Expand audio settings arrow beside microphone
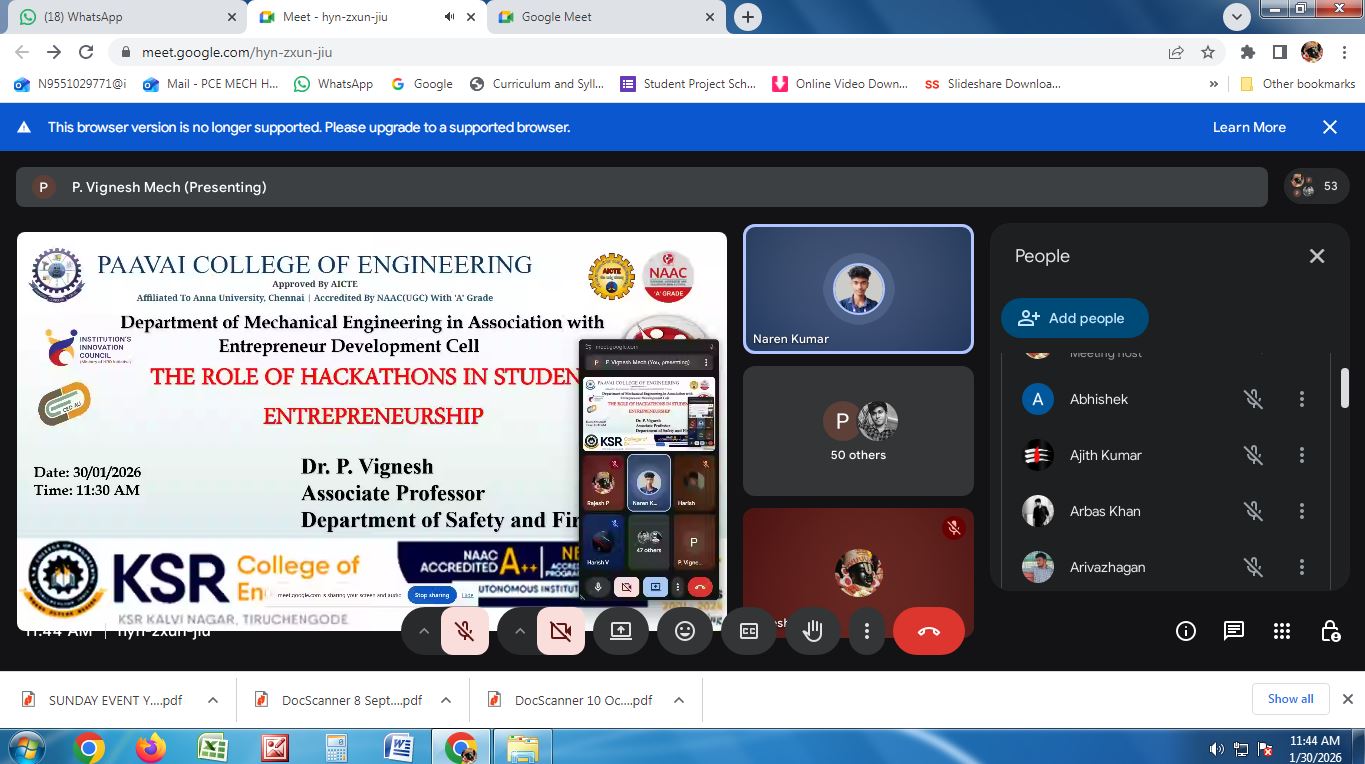Screen dimensions: 1365x764 423,631
